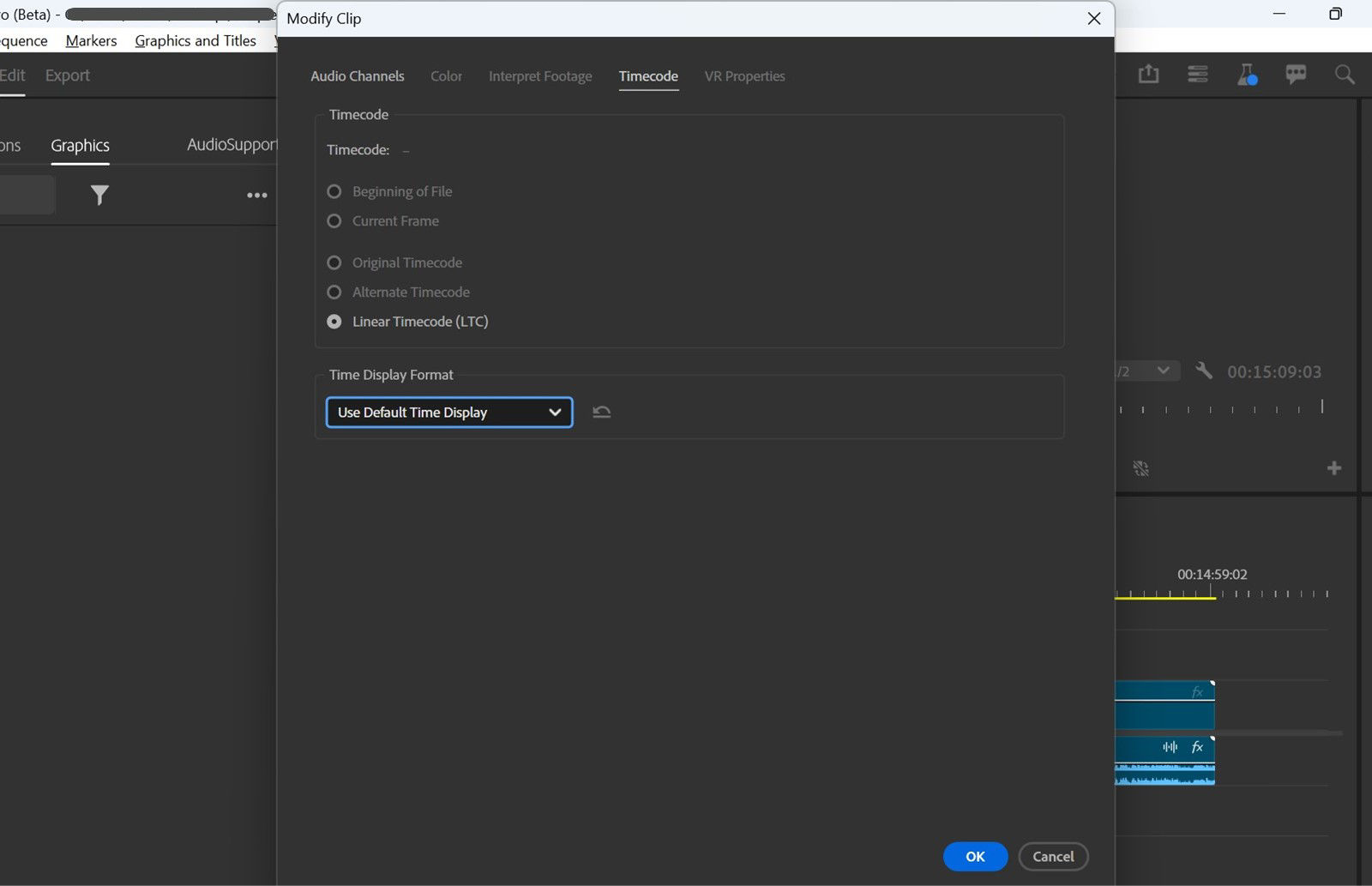This screenshot has height=886, width=1372.
Task: Click the timeline ruler near 00:14:59:02
Action: coord(1212,592)
